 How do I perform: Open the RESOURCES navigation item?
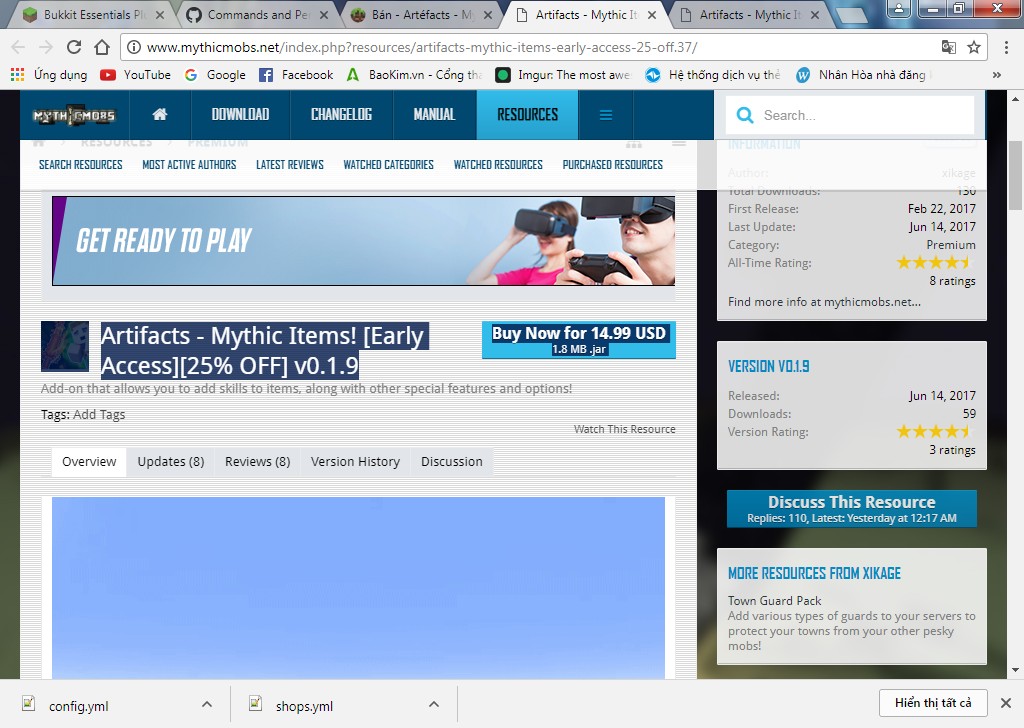pyautogui.click(x=528, y=115)
